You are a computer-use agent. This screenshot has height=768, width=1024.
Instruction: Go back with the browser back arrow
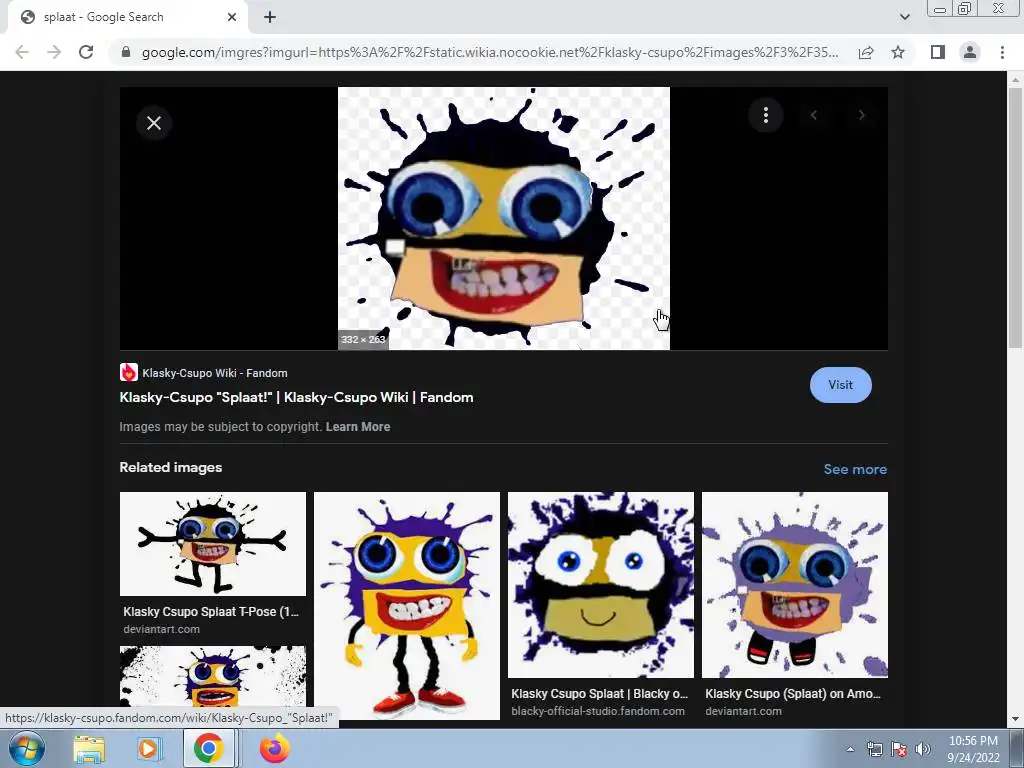(22, 52)
